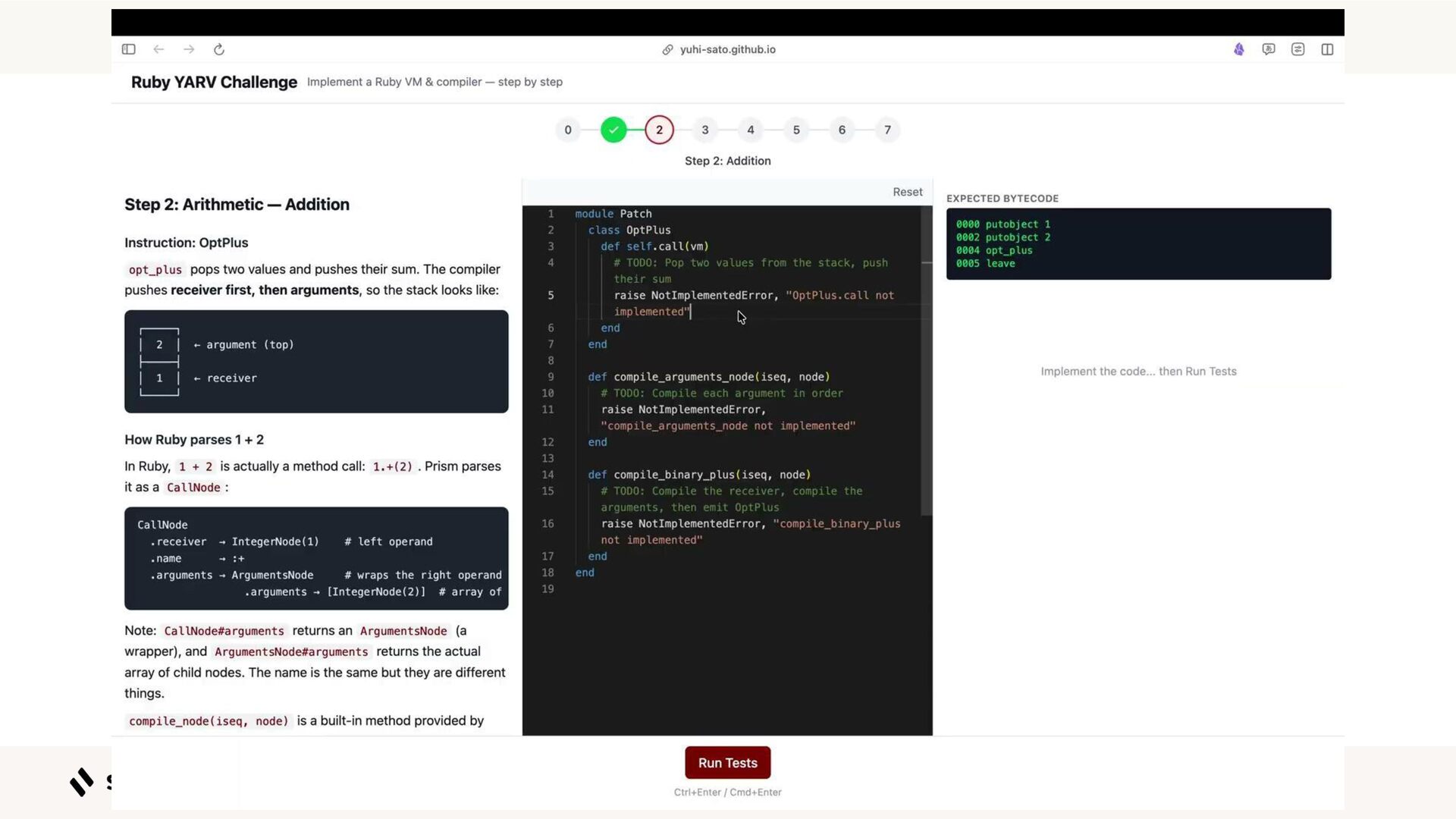
Task: Click the link icon beside the URL
Action: [x=667, y=49]
